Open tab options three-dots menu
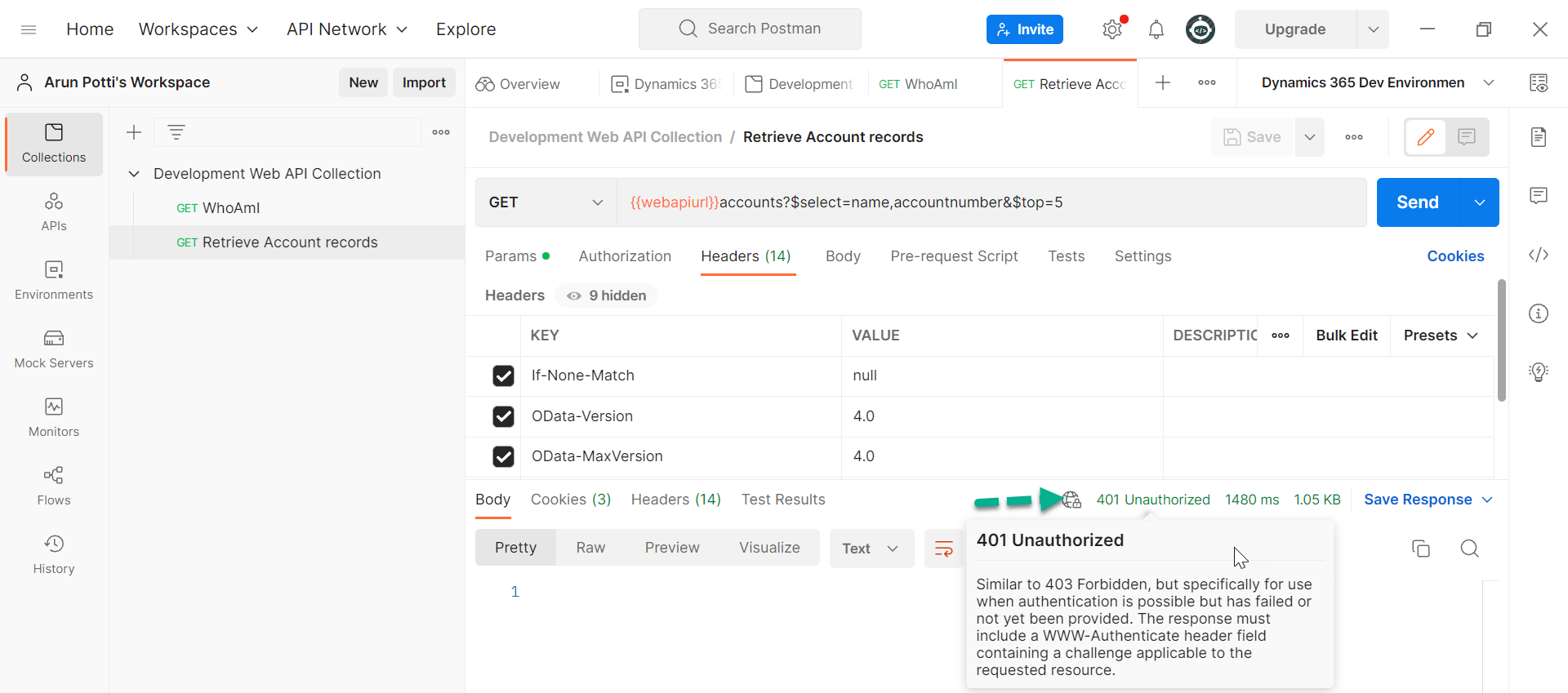Viewport: 1568px width, 693px height. [1207, 82]
